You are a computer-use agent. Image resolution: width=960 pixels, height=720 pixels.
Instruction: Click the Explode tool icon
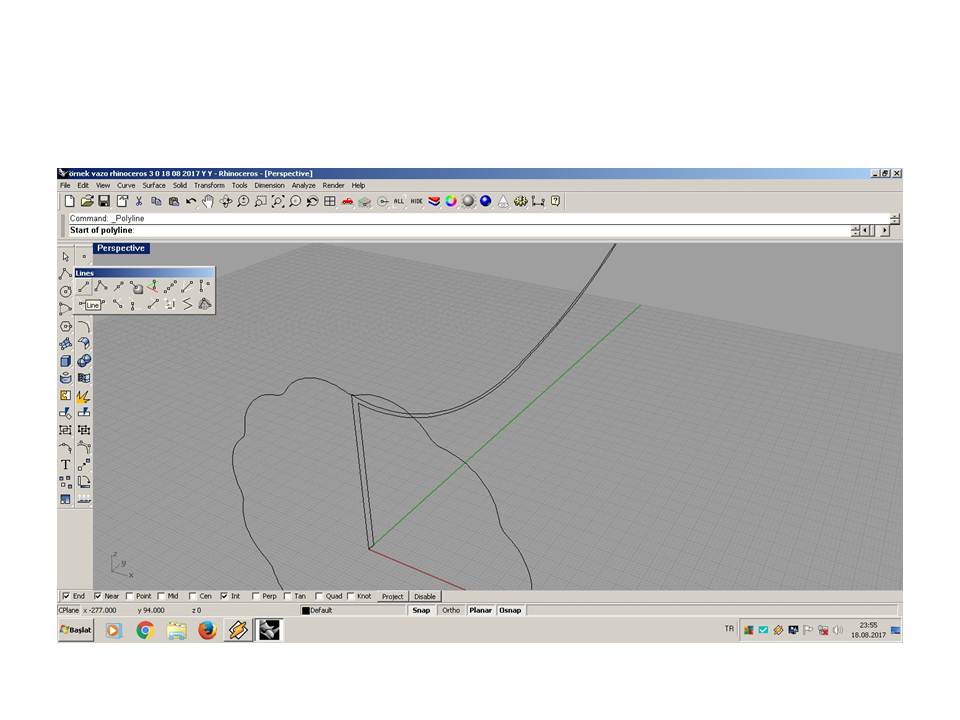(84, 395)
